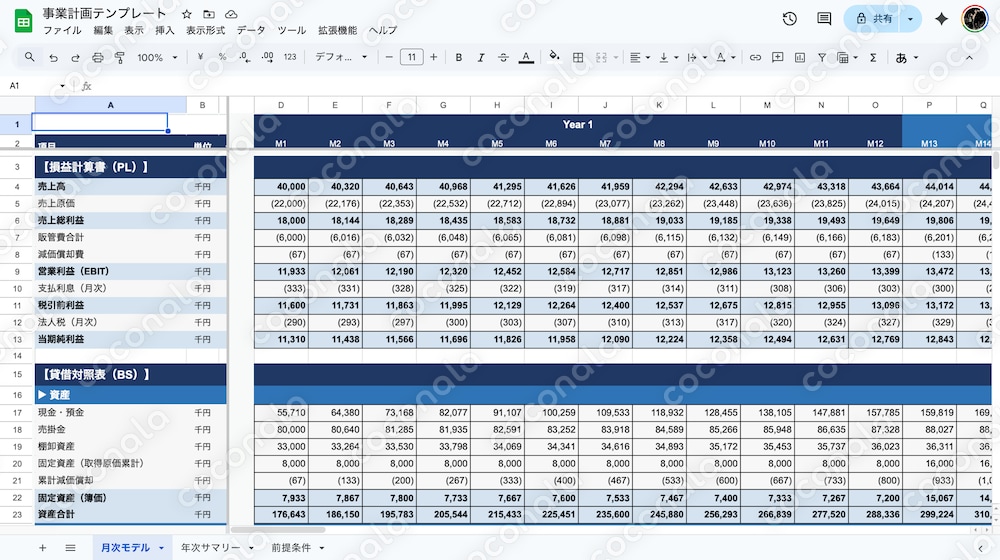Collapse the toolbar header chevron
The width and height of the screenshot is (1000, 560).
pos(969,57)
